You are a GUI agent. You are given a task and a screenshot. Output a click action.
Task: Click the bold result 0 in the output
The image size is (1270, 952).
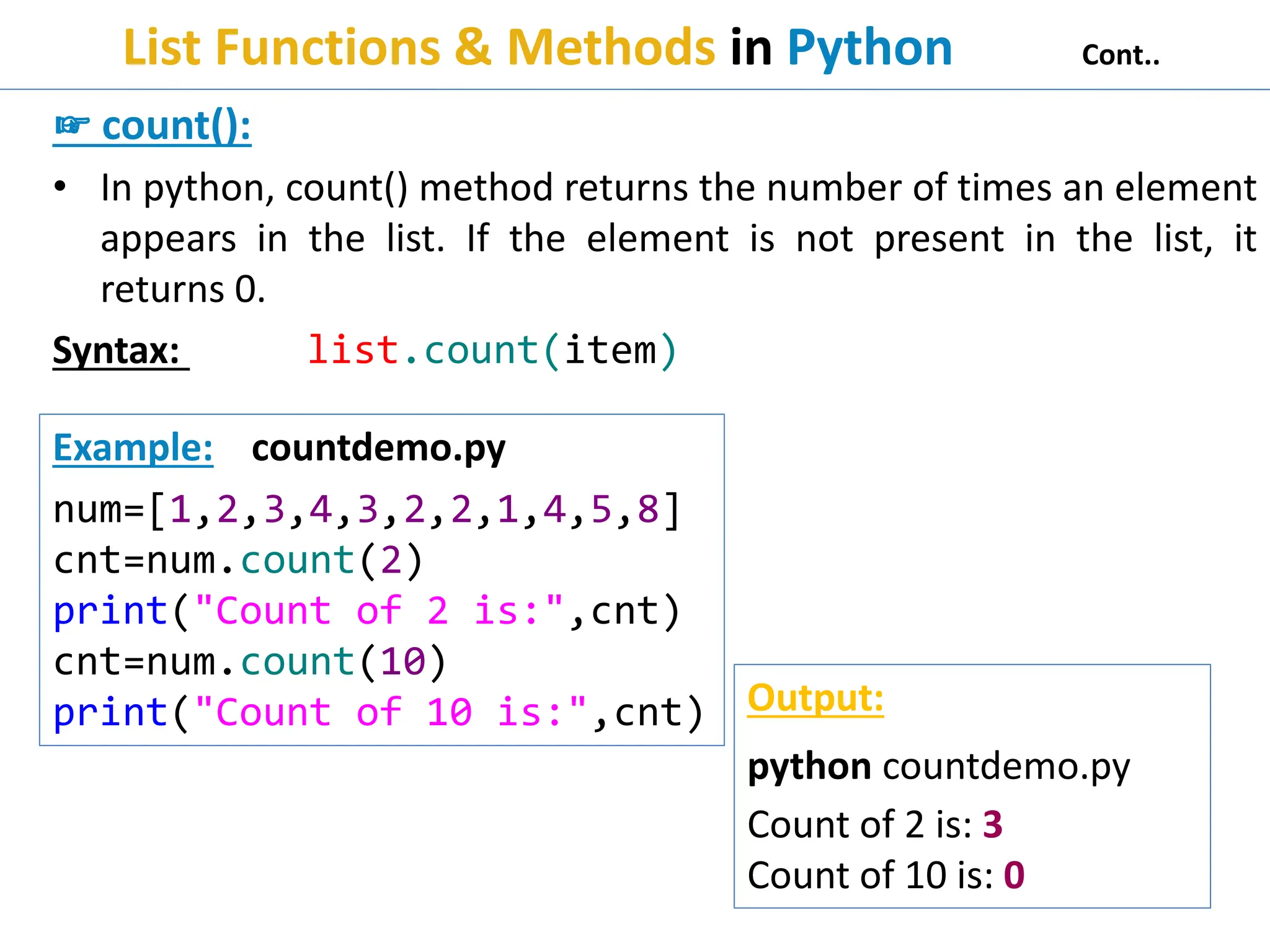(x=1014, y=875)
